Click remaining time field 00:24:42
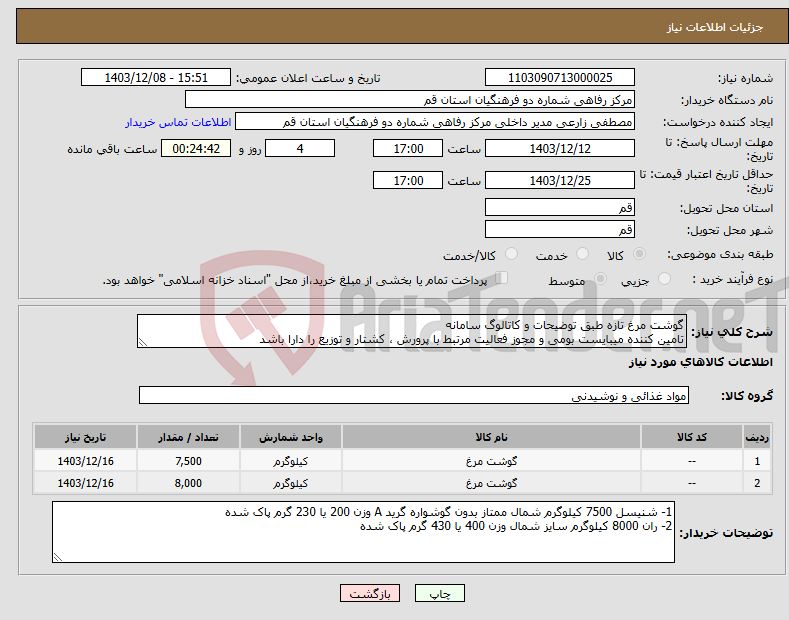 196,148
